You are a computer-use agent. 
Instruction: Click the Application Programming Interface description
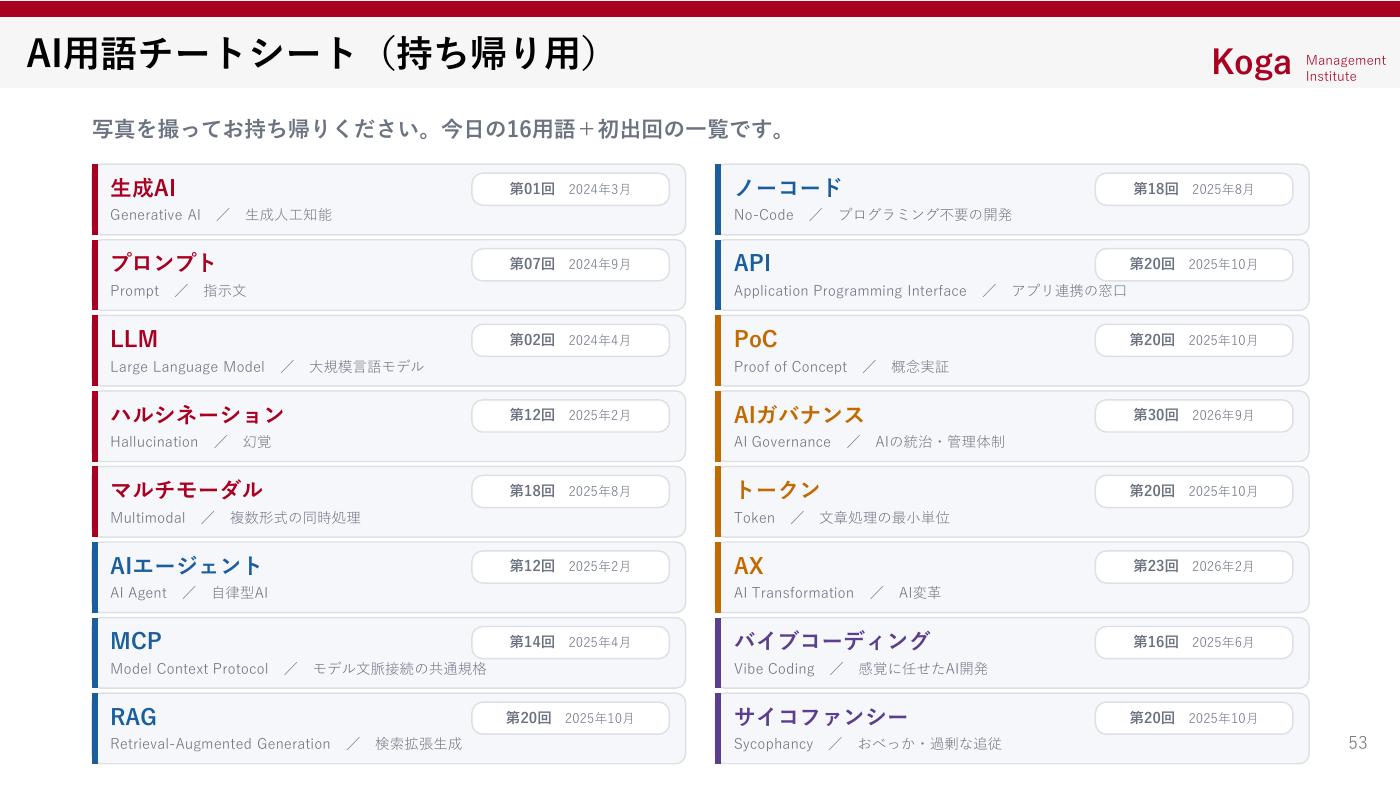[x=930, y=291]
